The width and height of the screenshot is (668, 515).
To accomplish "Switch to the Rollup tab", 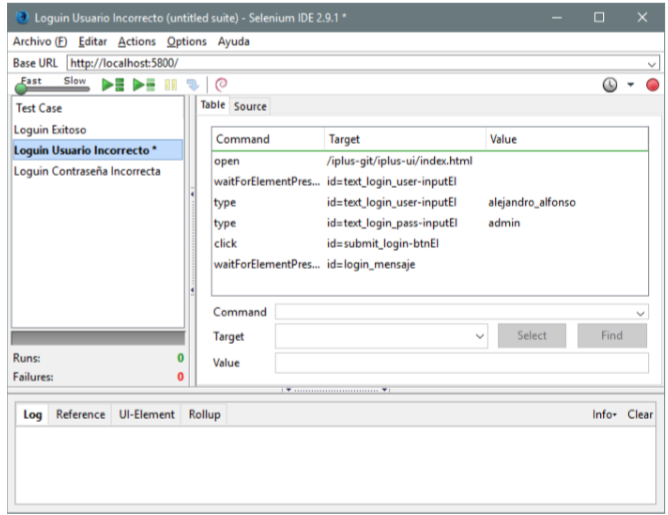I will [204, 414].
